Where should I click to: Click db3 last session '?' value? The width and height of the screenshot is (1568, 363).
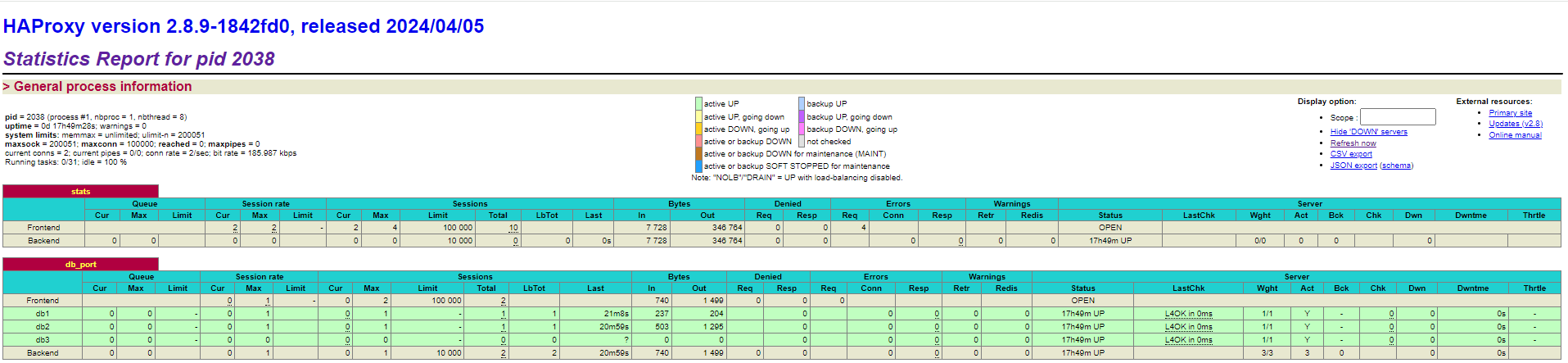click(x=626, y=340)
